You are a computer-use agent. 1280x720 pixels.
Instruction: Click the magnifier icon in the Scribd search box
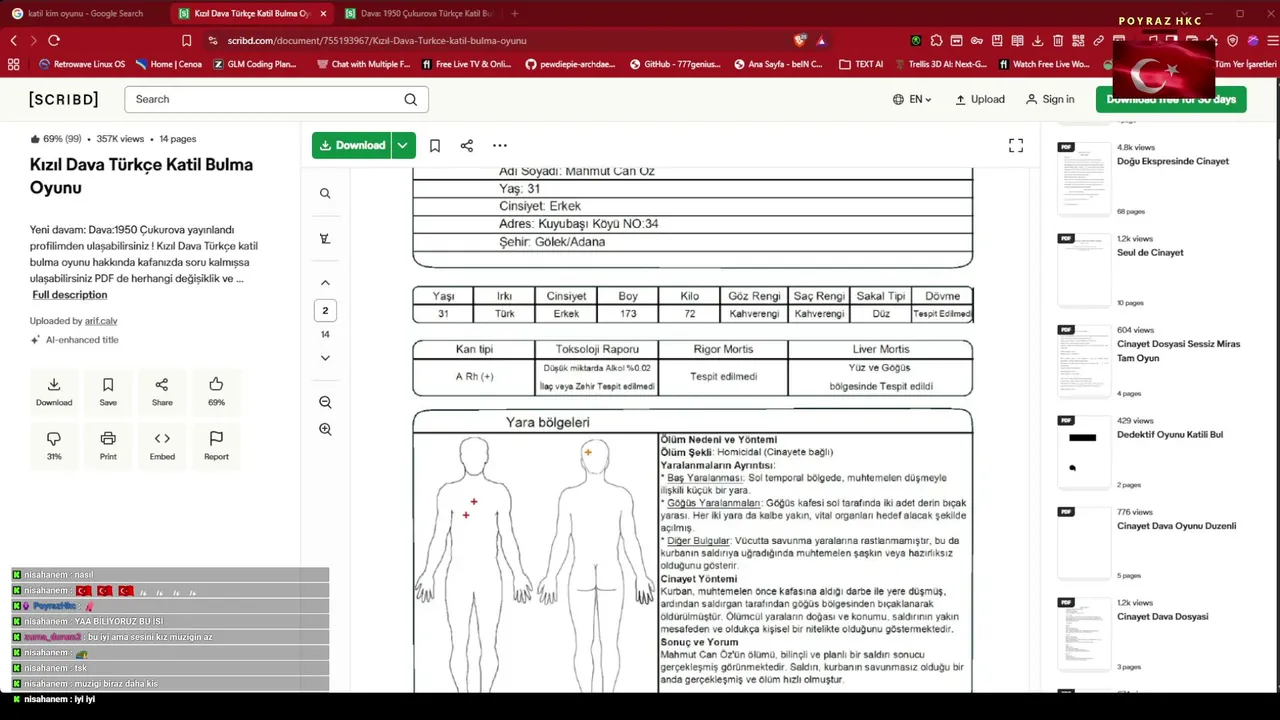[x=411, y=99]
